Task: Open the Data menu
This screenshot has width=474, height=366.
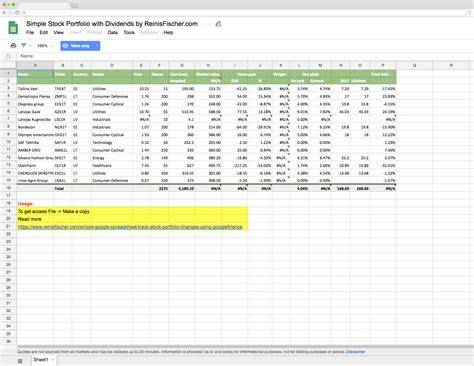Action: [113, 33]
